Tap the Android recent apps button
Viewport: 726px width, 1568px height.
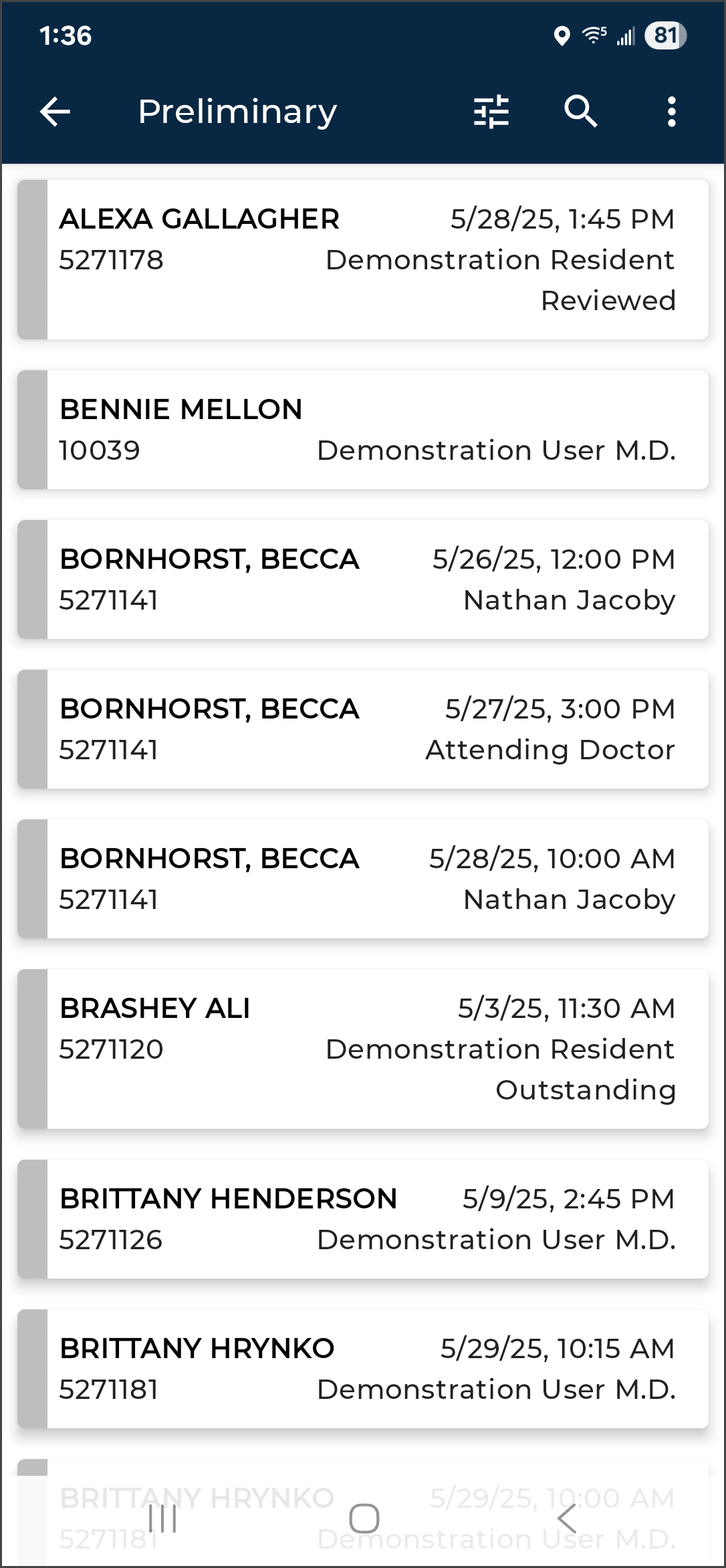tap(162, 1519)
